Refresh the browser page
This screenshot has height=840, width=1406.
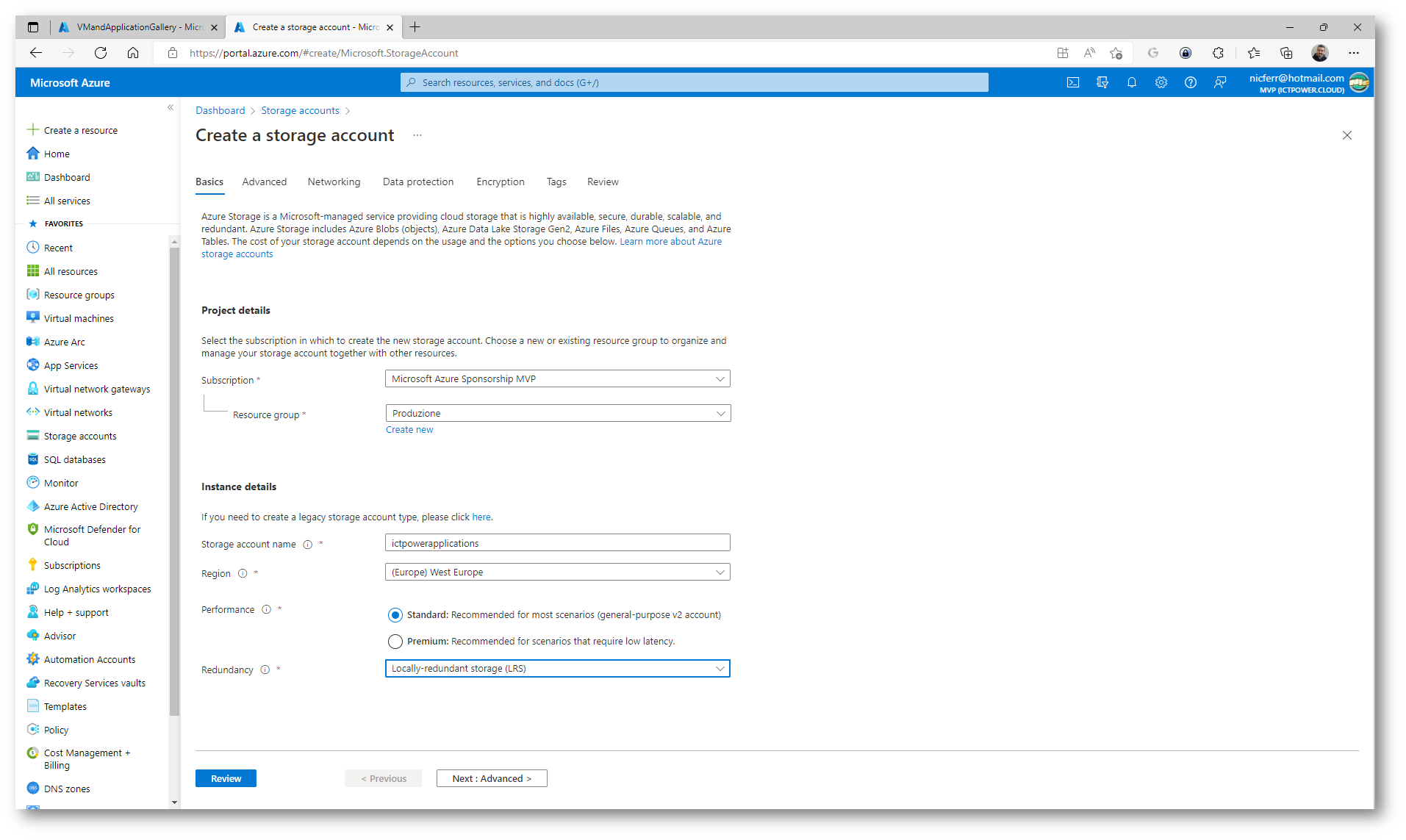(x=101, y=53)
